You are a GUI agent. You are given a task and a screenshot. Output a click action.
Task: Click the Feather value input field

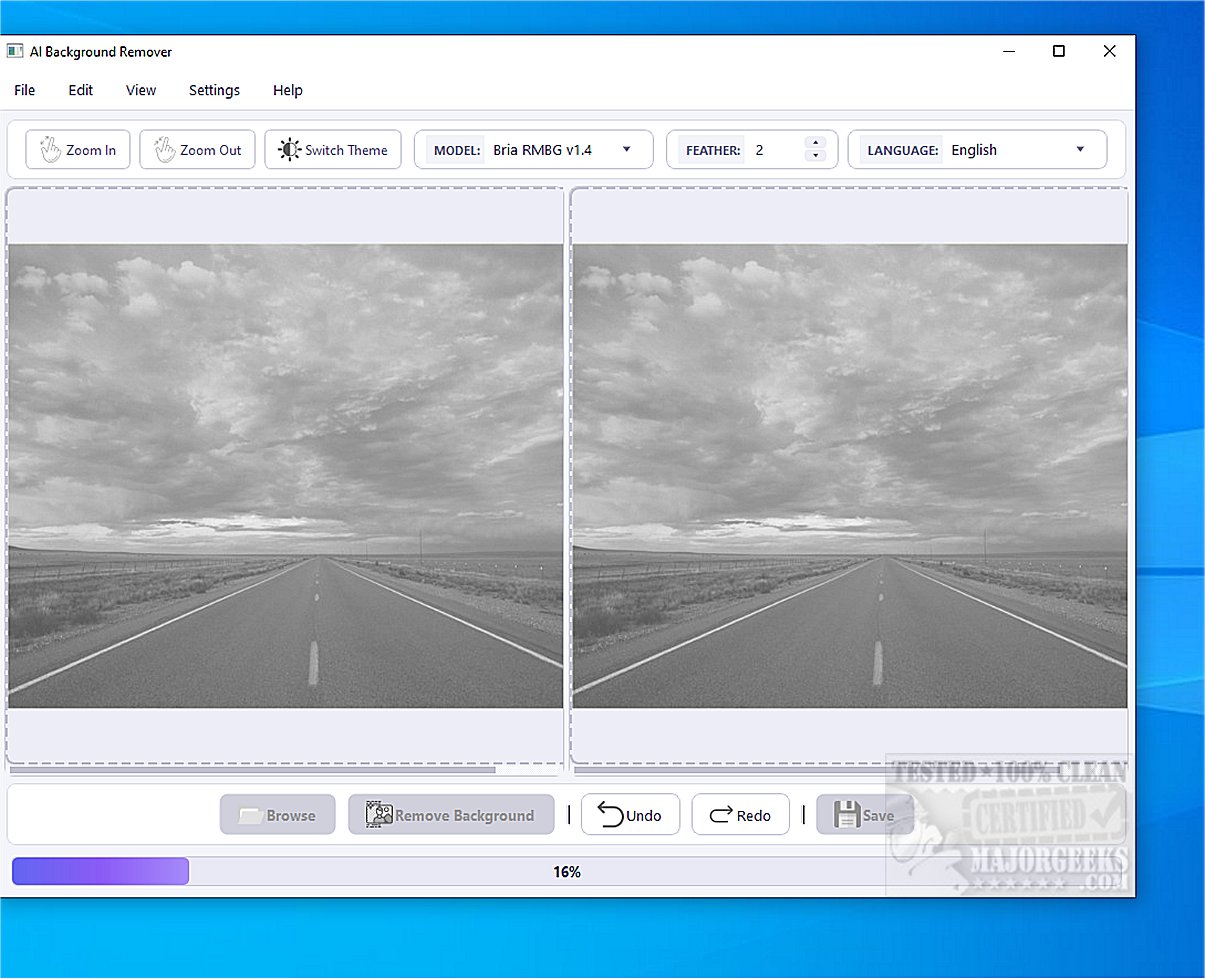776,150
